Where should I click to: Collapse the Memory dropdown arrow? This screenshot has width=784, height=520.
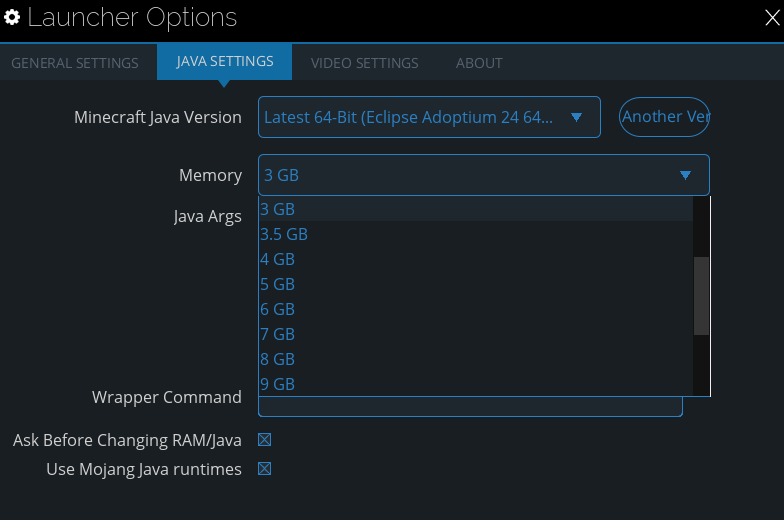[x=685, y=175]
